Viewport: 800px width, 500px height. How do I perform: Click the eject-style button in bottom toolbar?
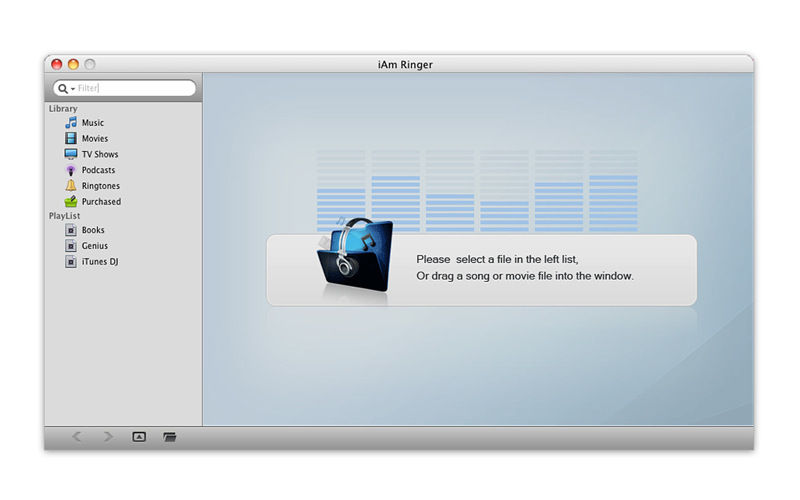139,437
